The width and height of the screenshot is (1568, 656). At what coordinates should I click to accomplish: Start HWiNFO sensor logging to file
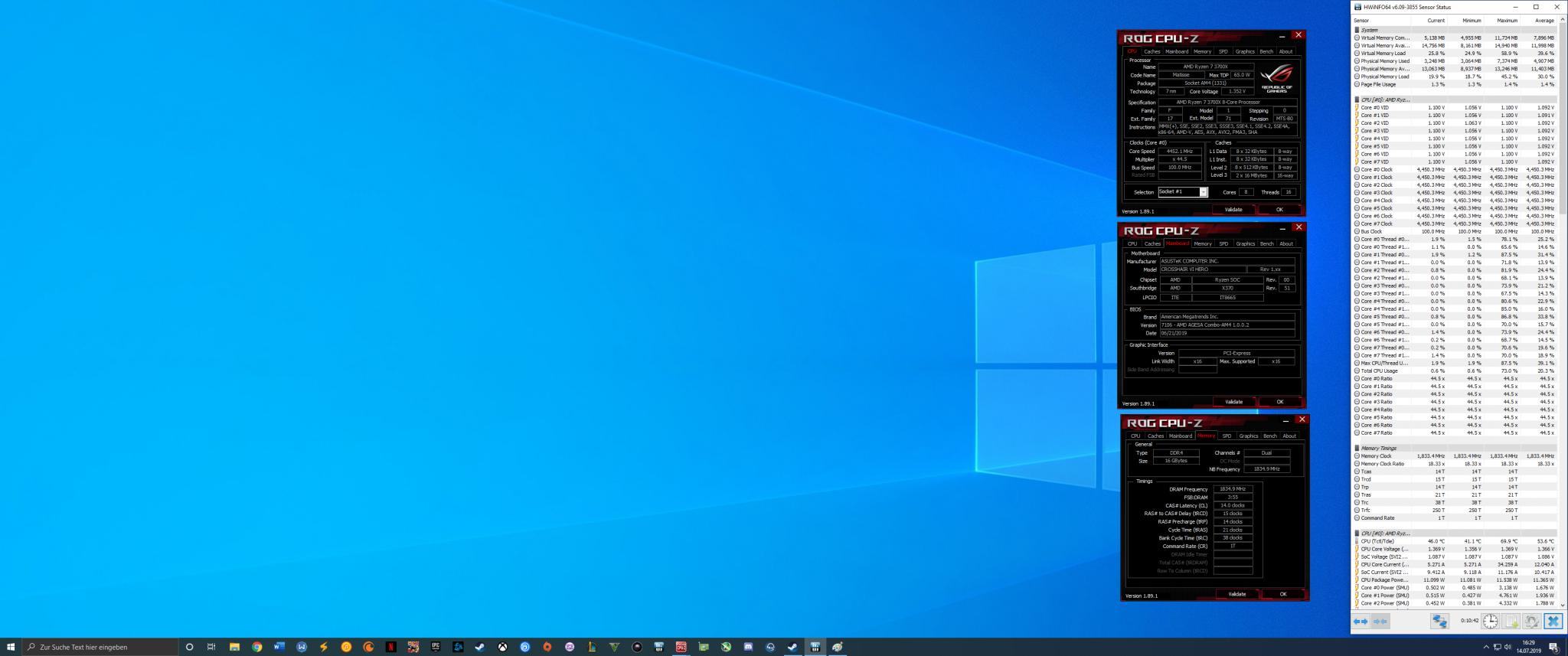coord(1511,622)
